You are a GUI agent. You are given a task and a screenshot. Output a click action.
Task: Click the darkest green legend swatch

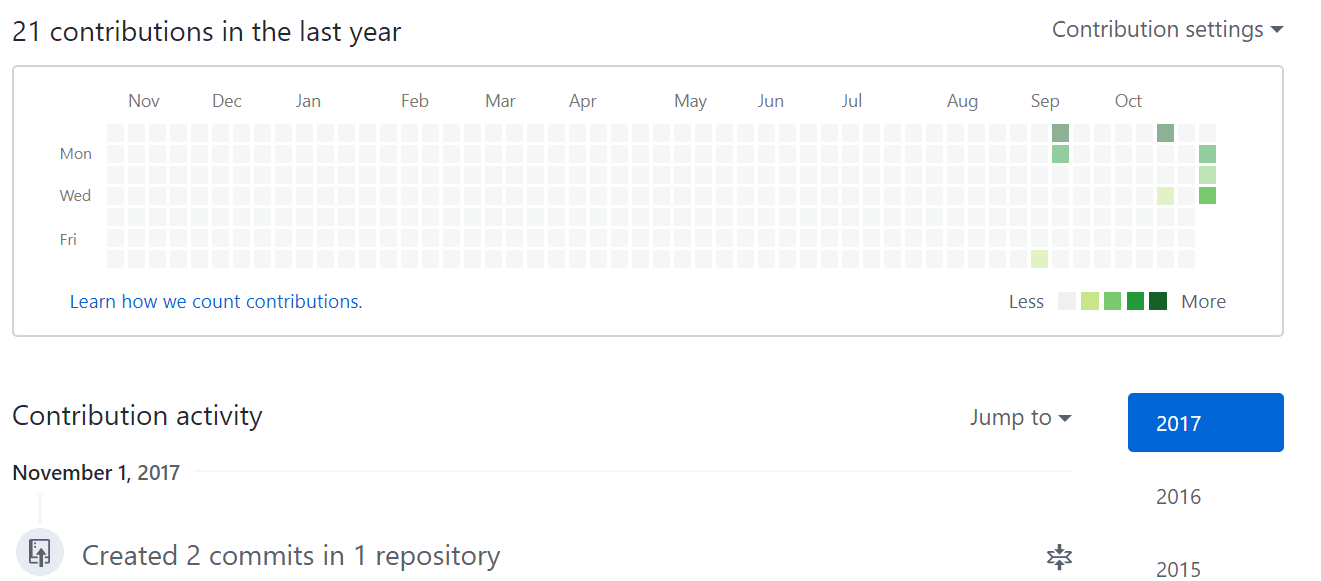[x=1158, y=301]
